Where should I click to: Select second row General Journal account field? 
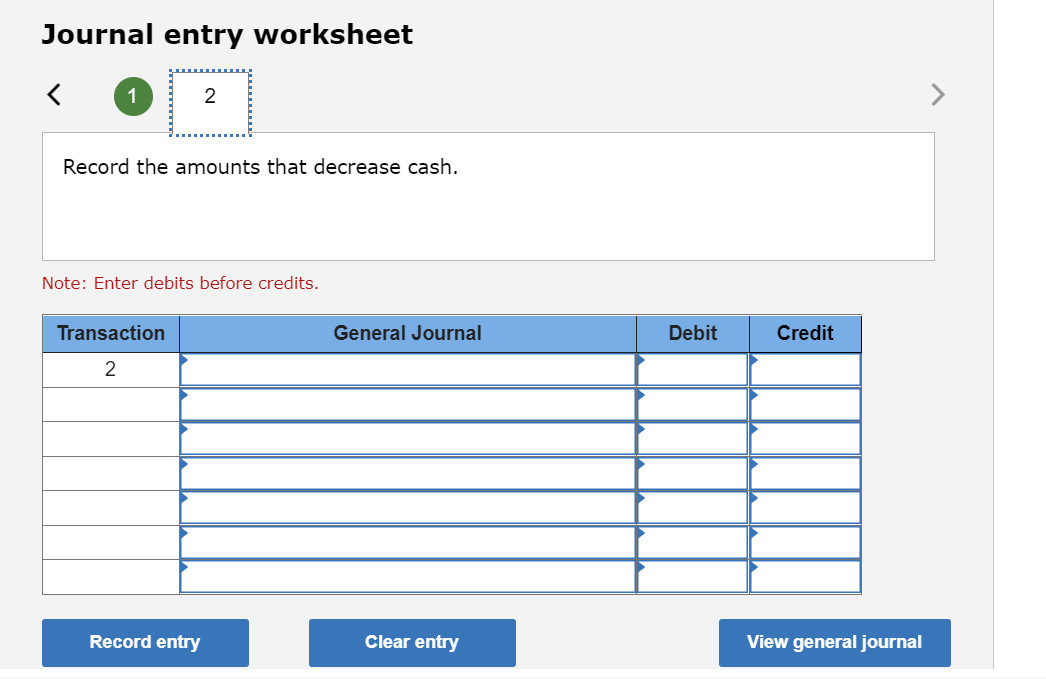point(408,404)
